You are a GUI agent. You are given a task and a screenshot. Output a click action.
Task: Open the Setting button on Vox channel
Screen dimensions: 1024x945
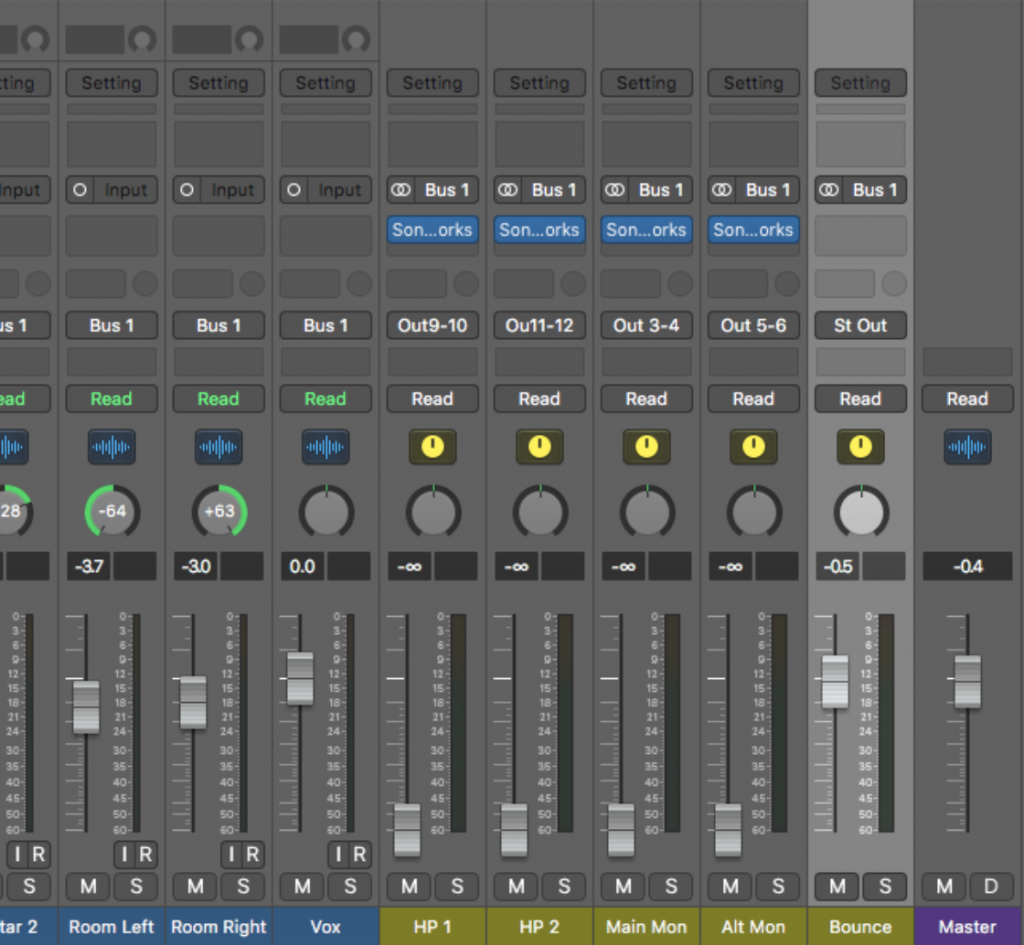[x=325, y=83]
